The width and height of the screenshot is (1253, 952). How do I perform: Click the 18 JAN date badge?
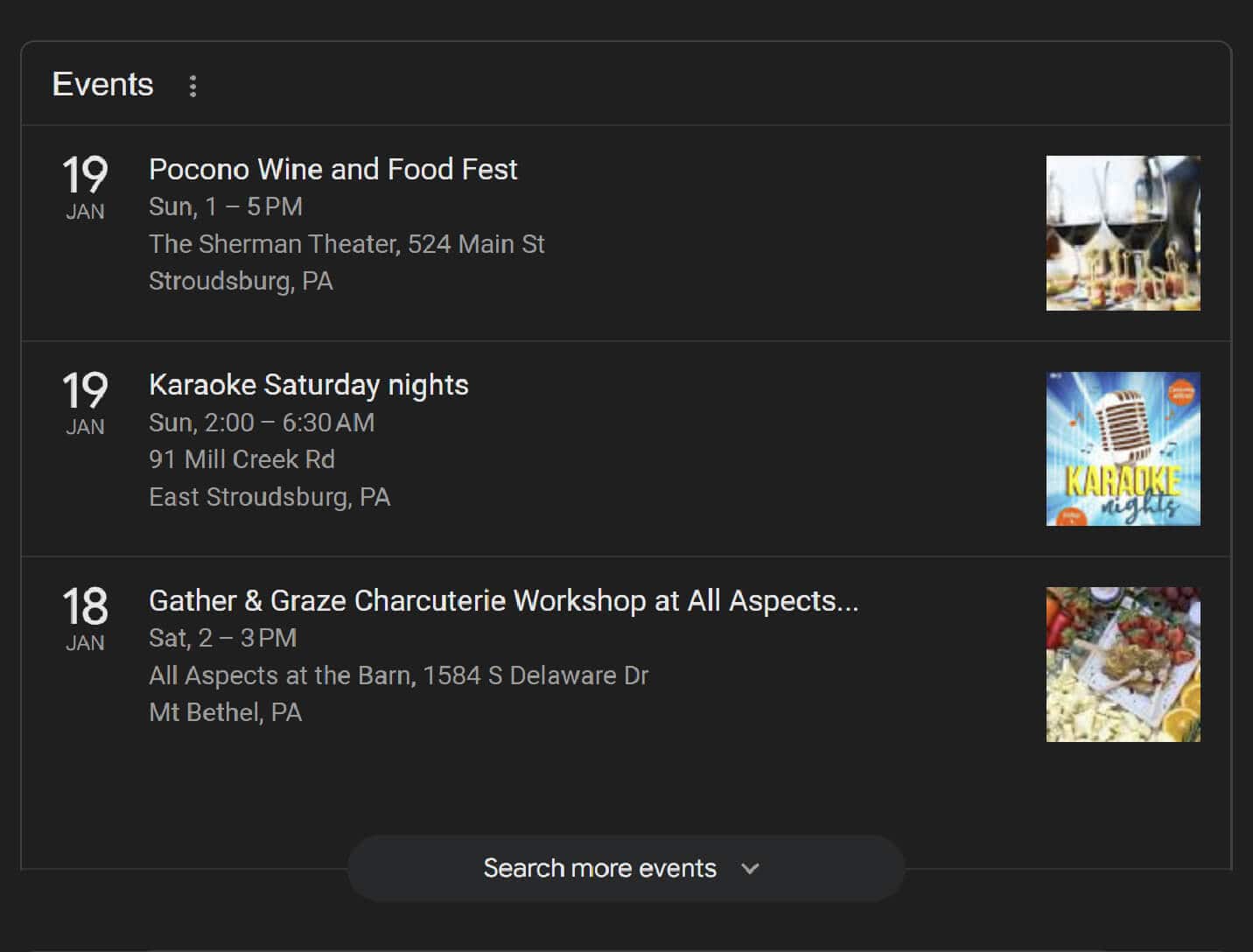[x=85, y=619]
